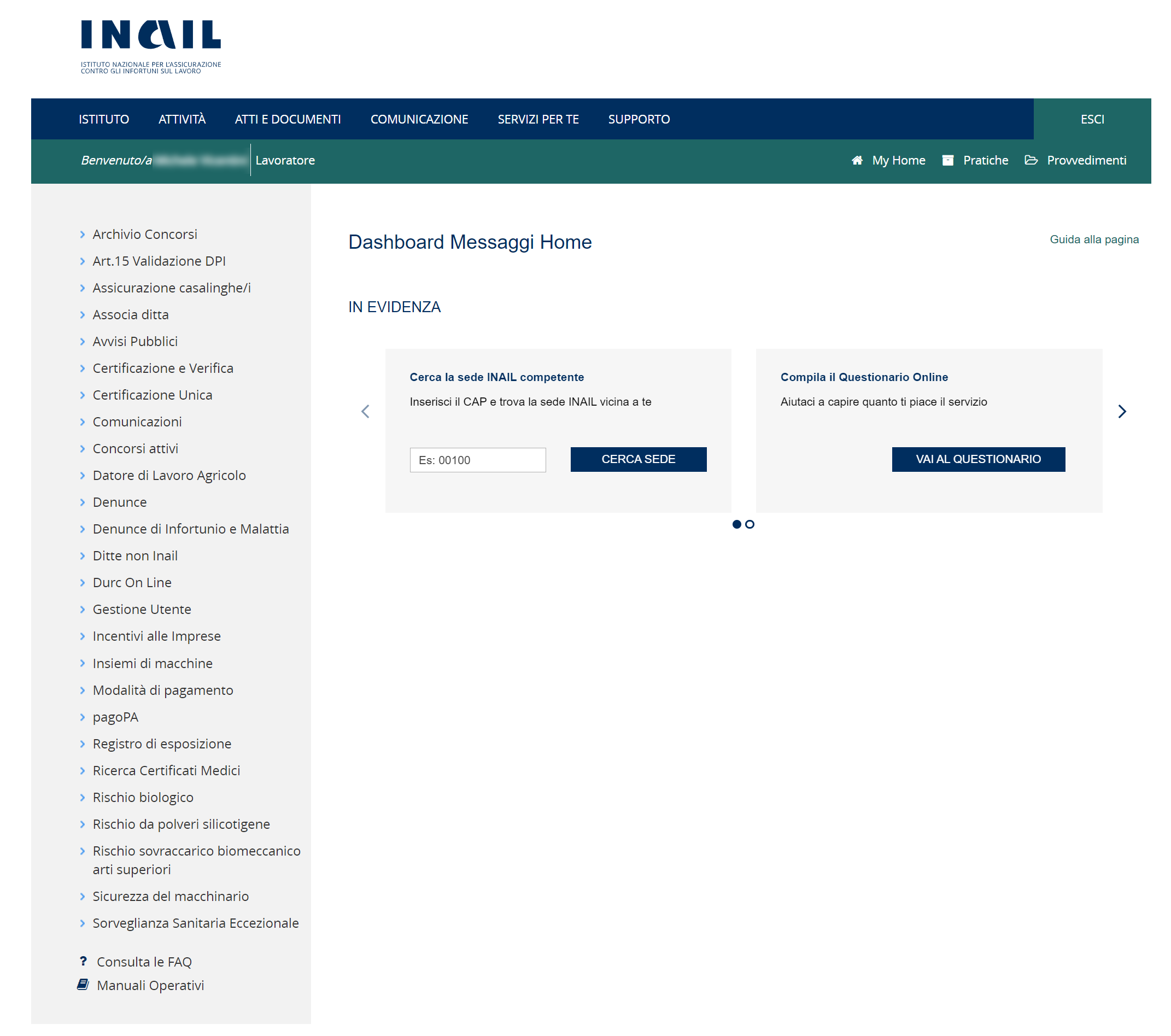This screenshot has width=1171, height=1036.
Task: Click the My Home house icon
Action: tap(857, 160)
